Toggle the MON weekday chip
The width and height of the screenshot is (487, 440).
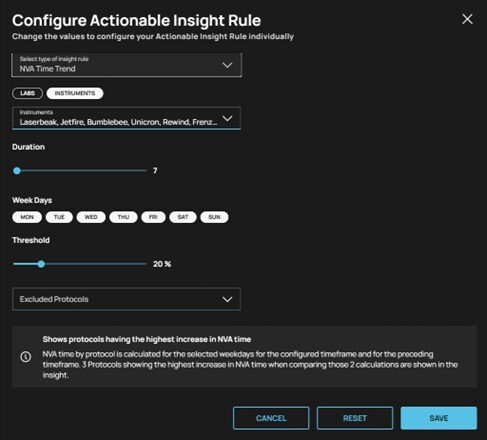pos(27,217)
